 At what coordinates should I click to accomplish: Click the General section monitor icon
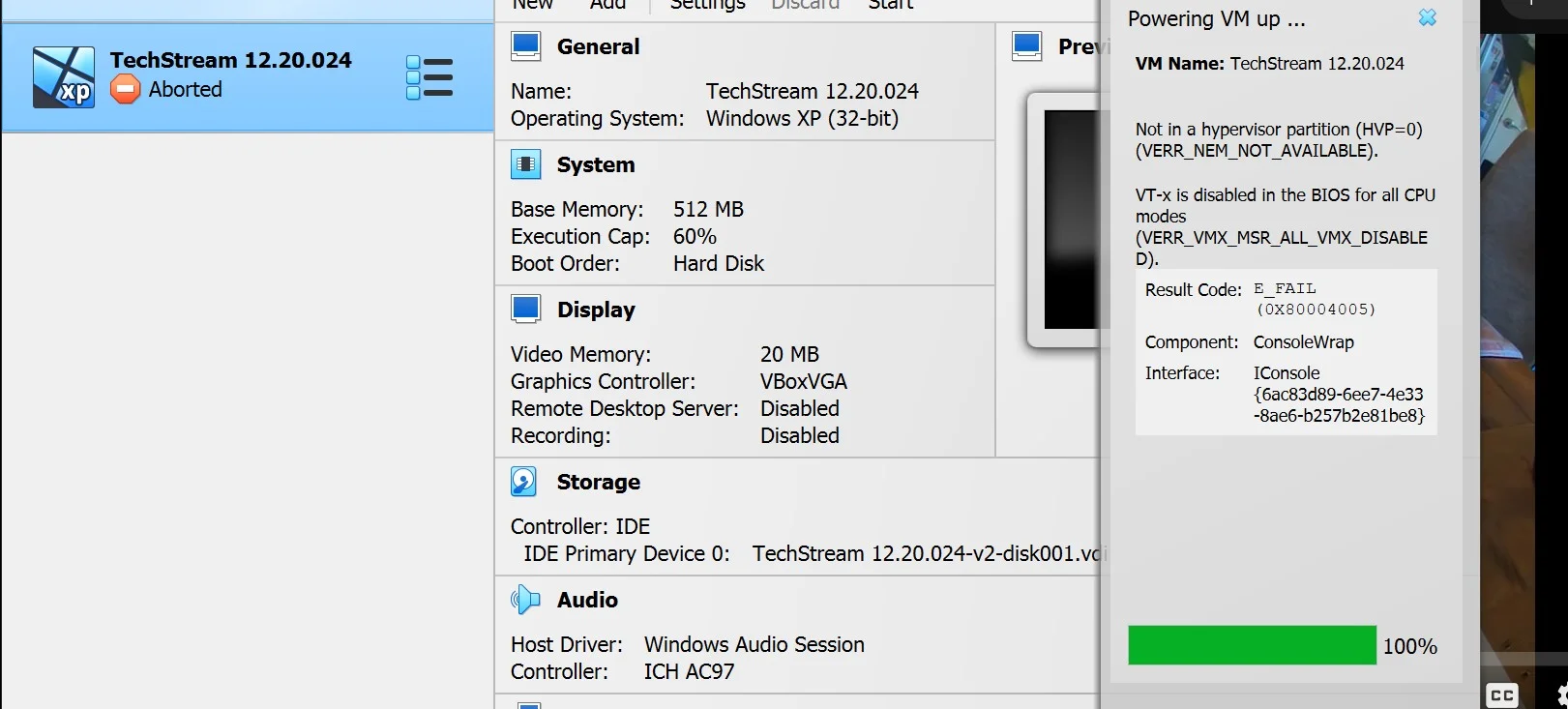coord(526,46)
